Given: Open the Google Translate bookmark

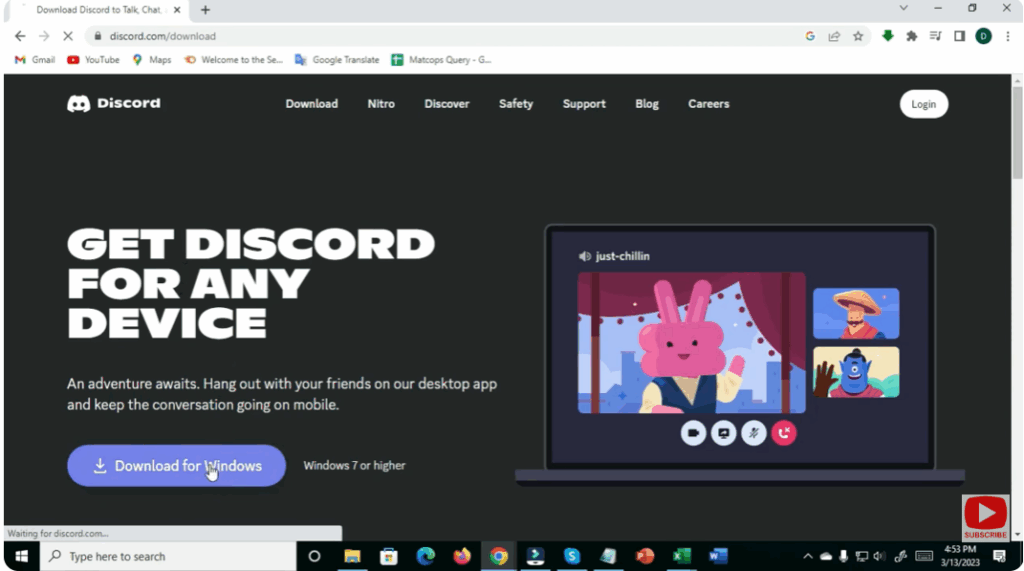Looking at the screenshot, I should (336, 59).
